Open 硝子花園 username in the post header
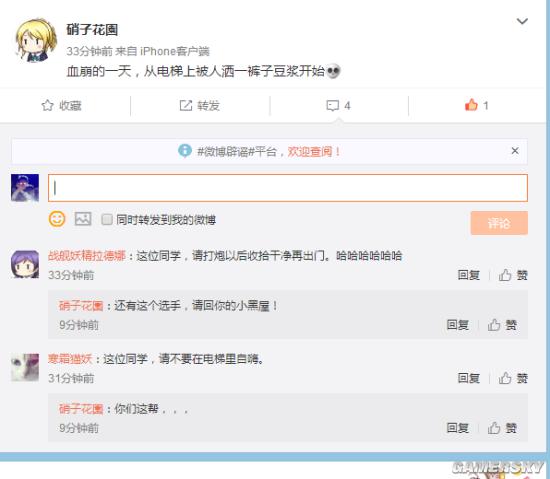Image resolution: width=550 pixels, height=479 pixels. (92, 30)
